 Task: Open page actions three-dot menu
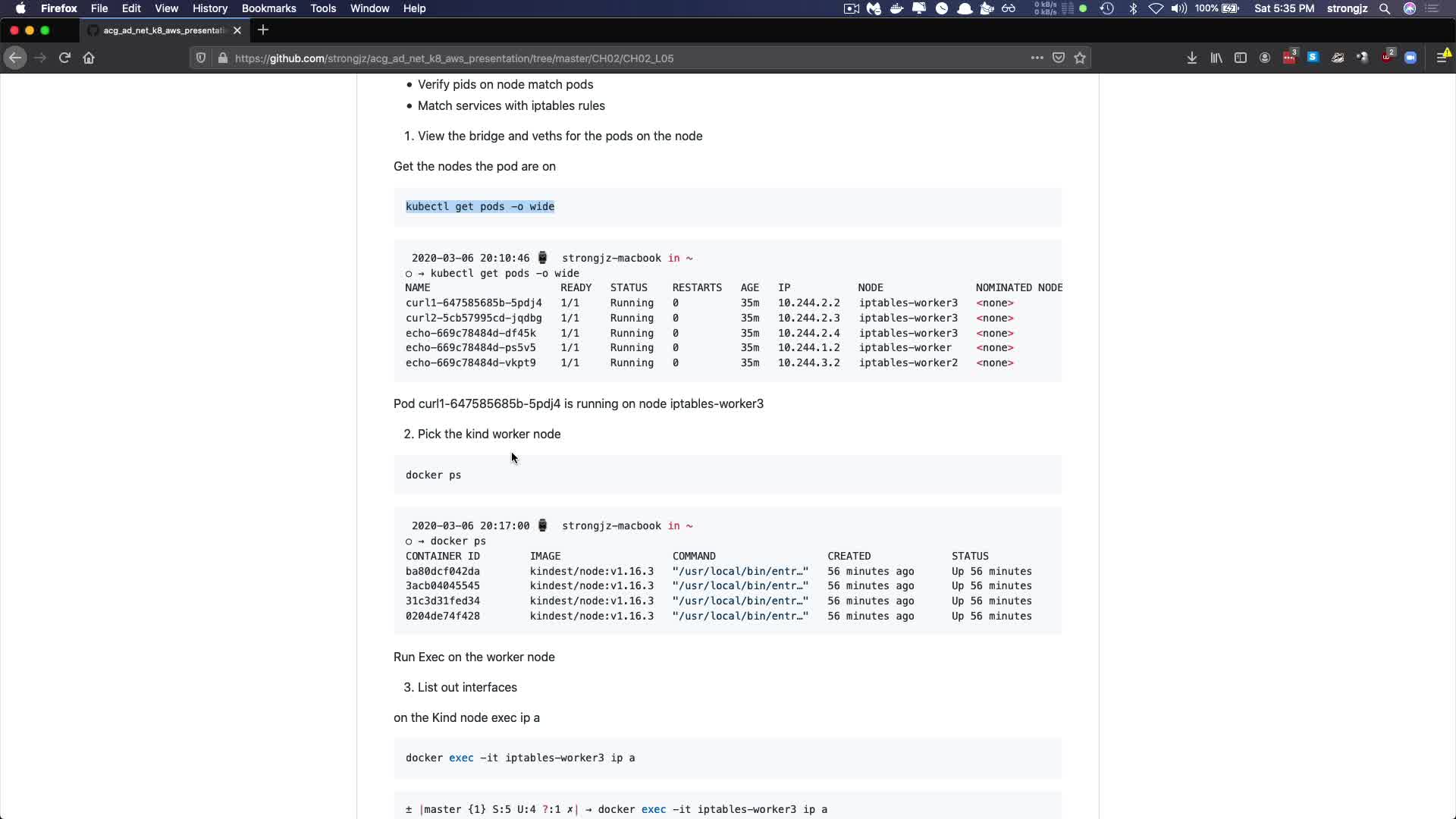coord(1037,58)
